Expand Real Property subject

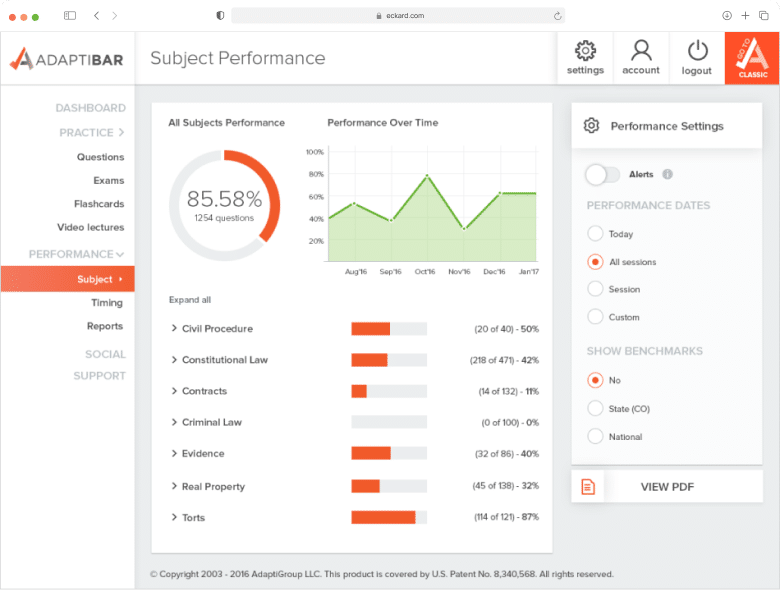pos(174,486)
